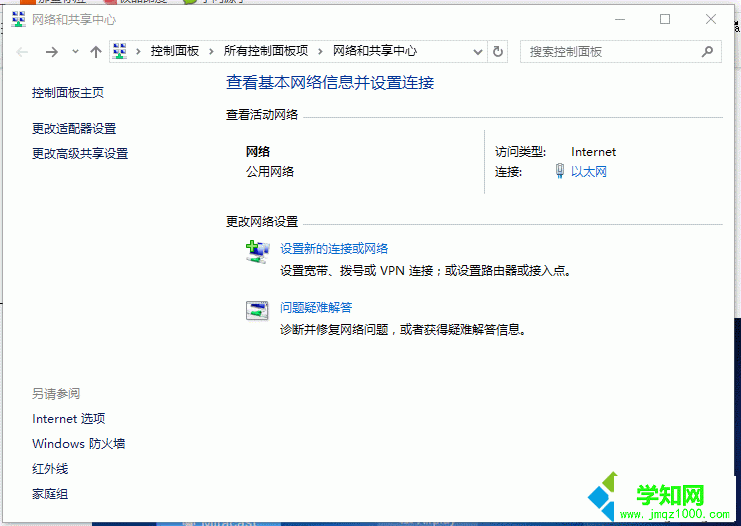Open the 问题疑难解答 link
Viewport: 741px width, 526px height.
[316, 308]
